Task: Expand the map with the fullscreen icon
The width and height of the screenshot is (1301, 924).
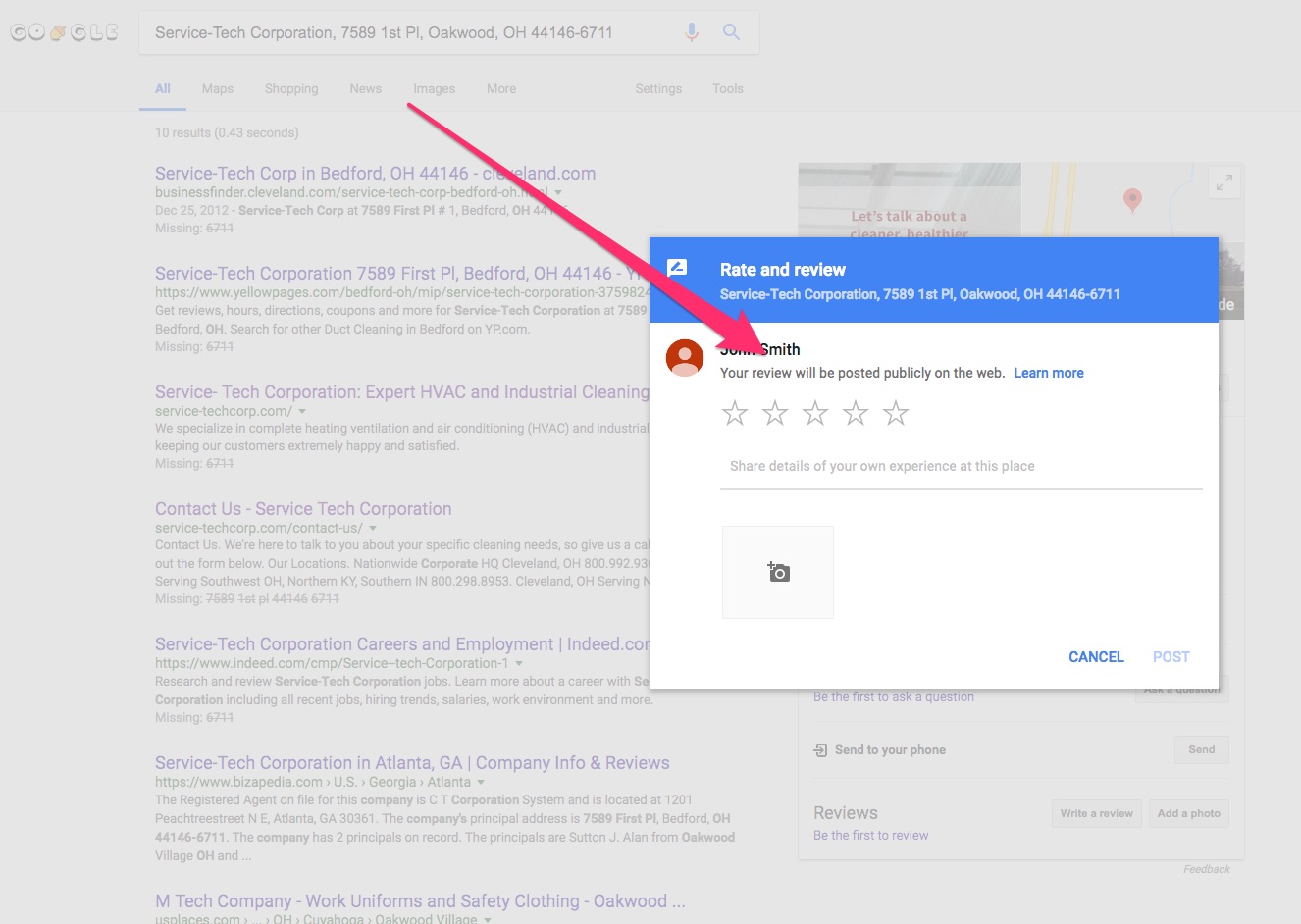Action: [x=1223, y=182]
